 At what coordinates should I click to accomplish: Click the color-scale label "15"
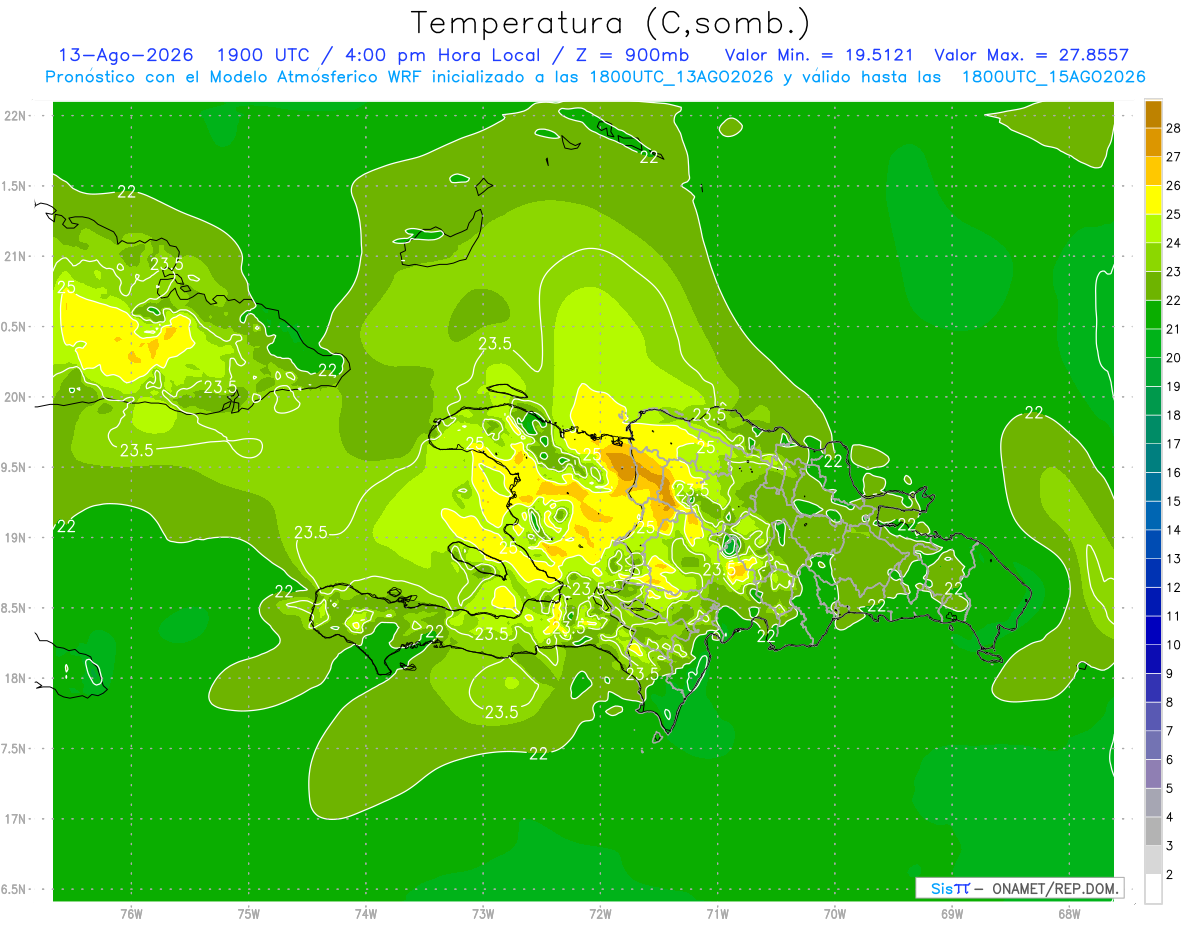point(1174,502)
